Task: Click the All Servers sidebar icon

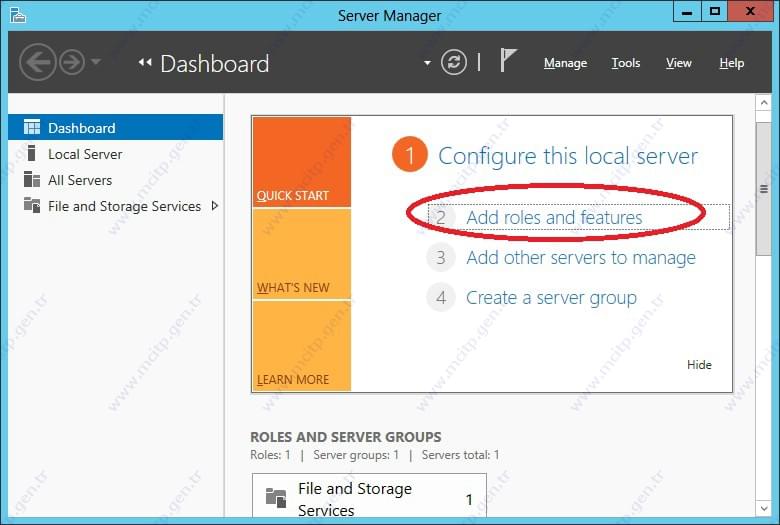Action: pos(32,179)
